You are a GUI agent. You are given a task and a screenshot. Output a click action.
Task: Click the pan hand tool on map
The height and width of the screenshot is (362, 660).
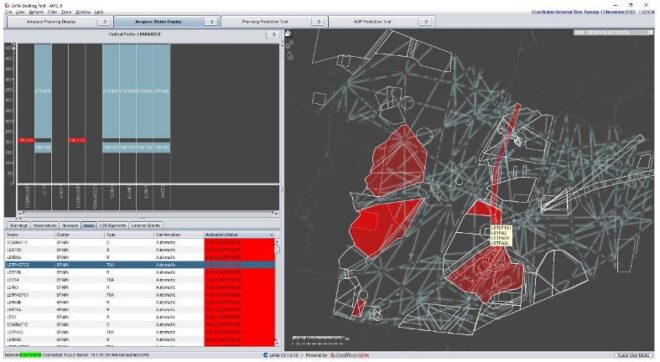click(x=289, y=34)
